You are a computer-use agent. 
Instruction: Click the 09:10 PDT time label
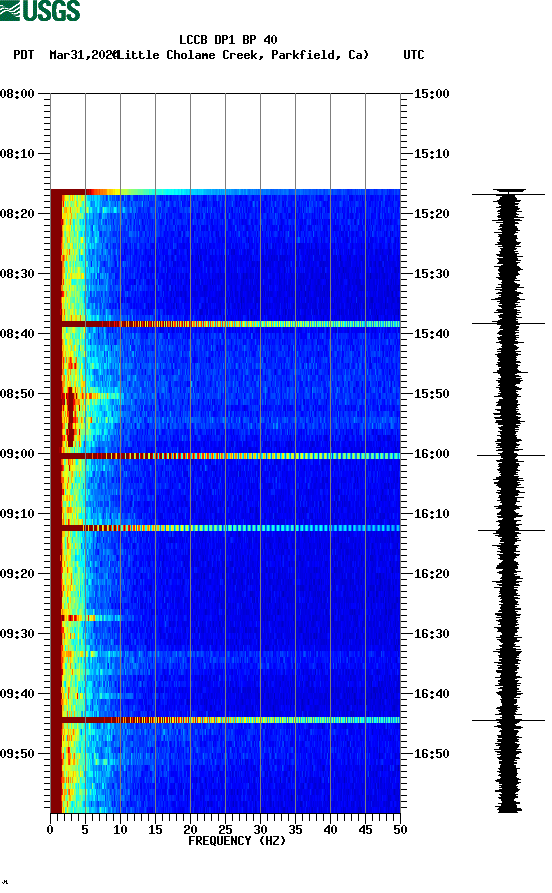(18, 514)
